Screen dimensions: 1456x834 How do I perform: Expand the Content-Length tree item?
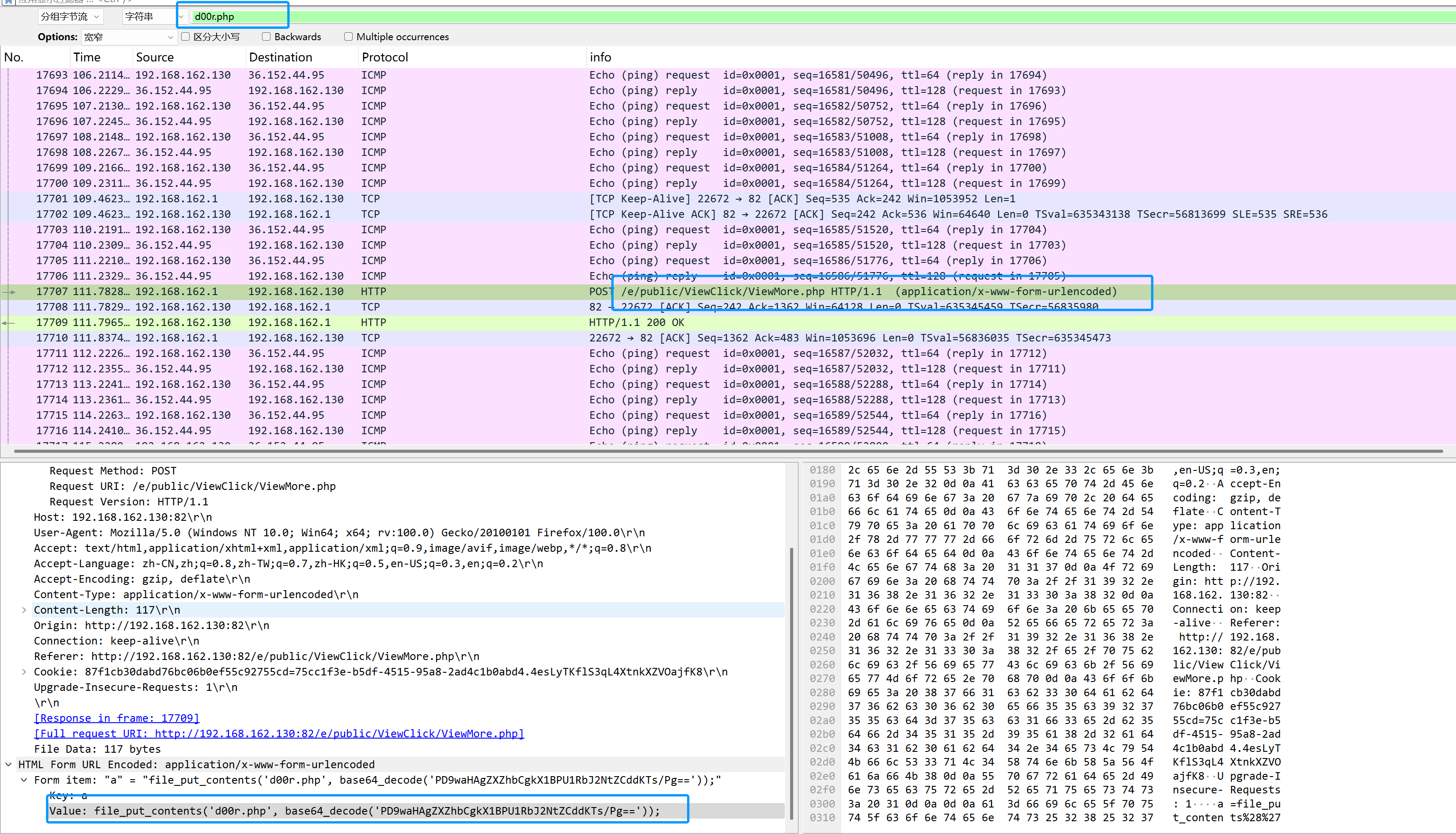[x=24, y=610]
